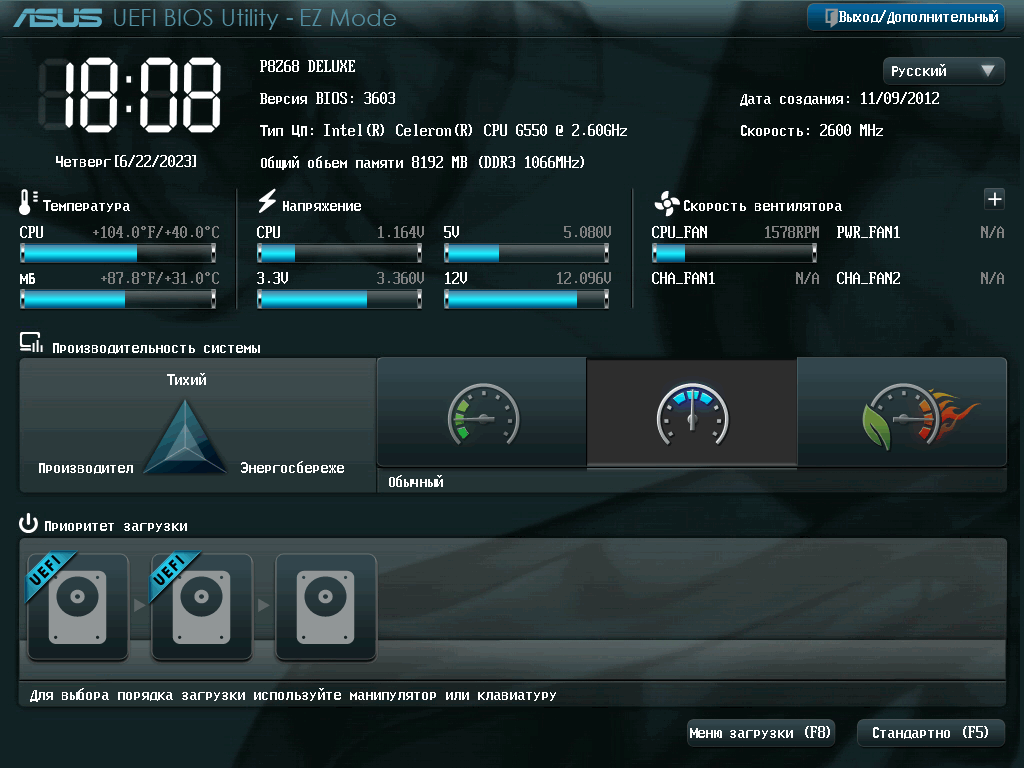Click the 5V voltage bar
The width and height of the screenshot is (1024, 768).
526,253
